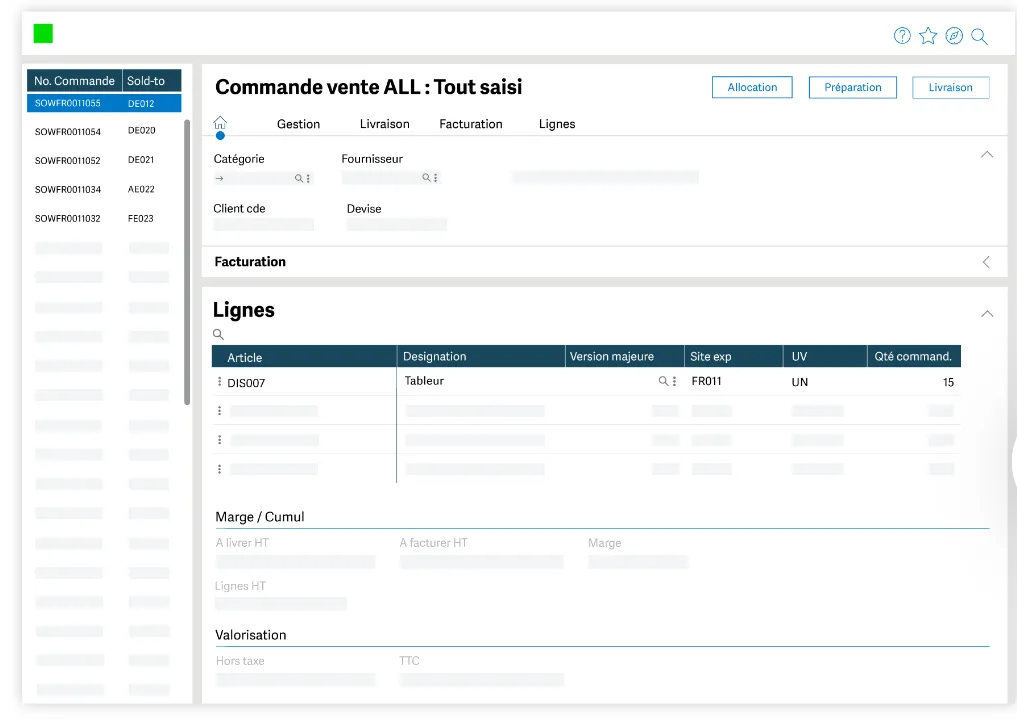
Task: Select order SOWFR0011055
Action: (x=104, y=103)
